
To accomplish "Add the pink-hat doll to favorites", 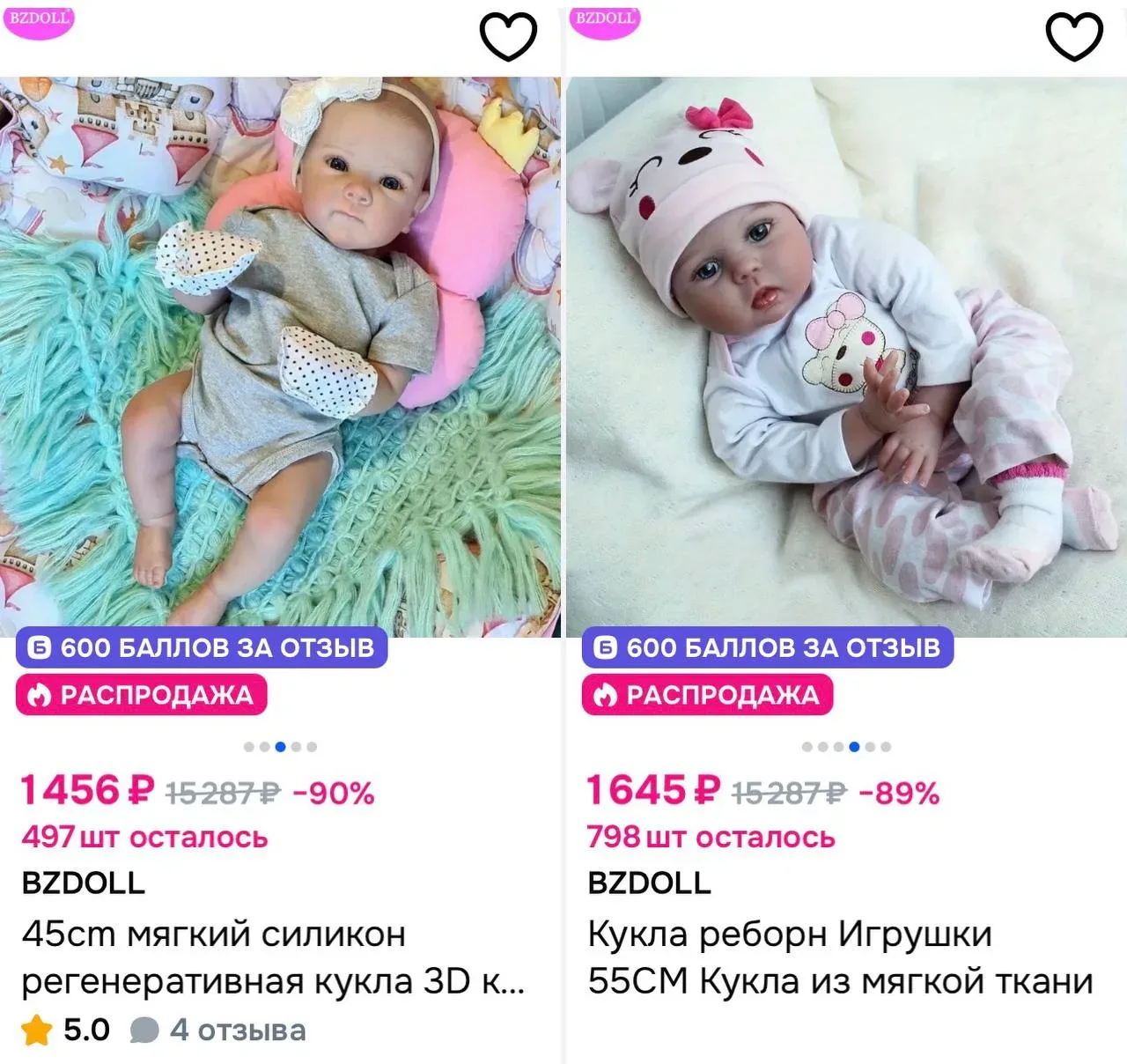I will [1074, 38].
